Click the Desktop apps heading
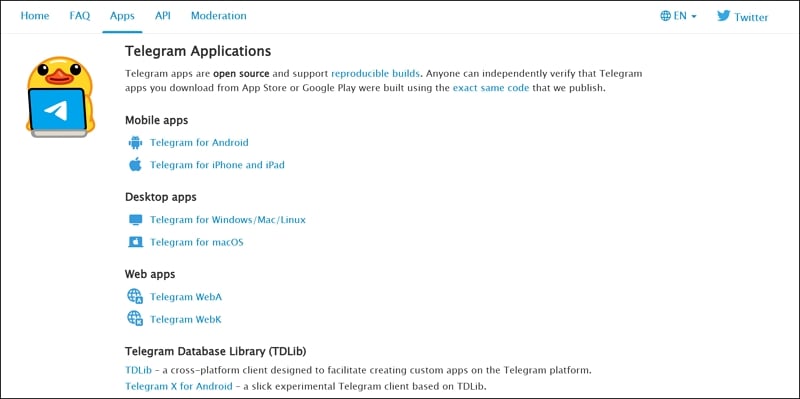This screenshot has width=800, height=399. pyautogui.click(x=161, y=197)
